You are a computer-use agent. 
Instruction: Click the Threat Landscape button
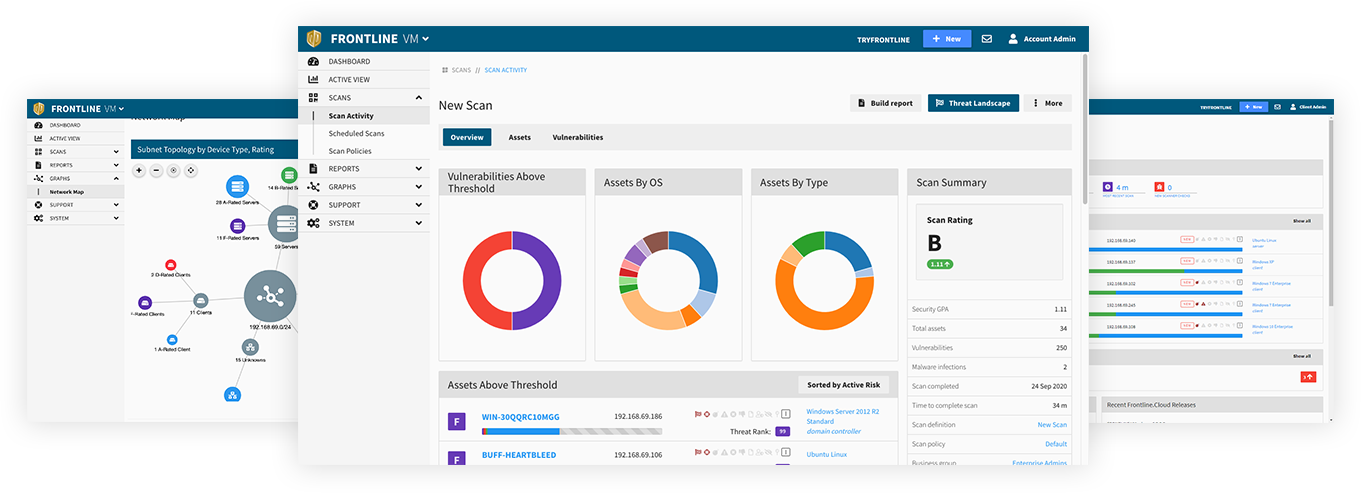(x=972, y=103)
